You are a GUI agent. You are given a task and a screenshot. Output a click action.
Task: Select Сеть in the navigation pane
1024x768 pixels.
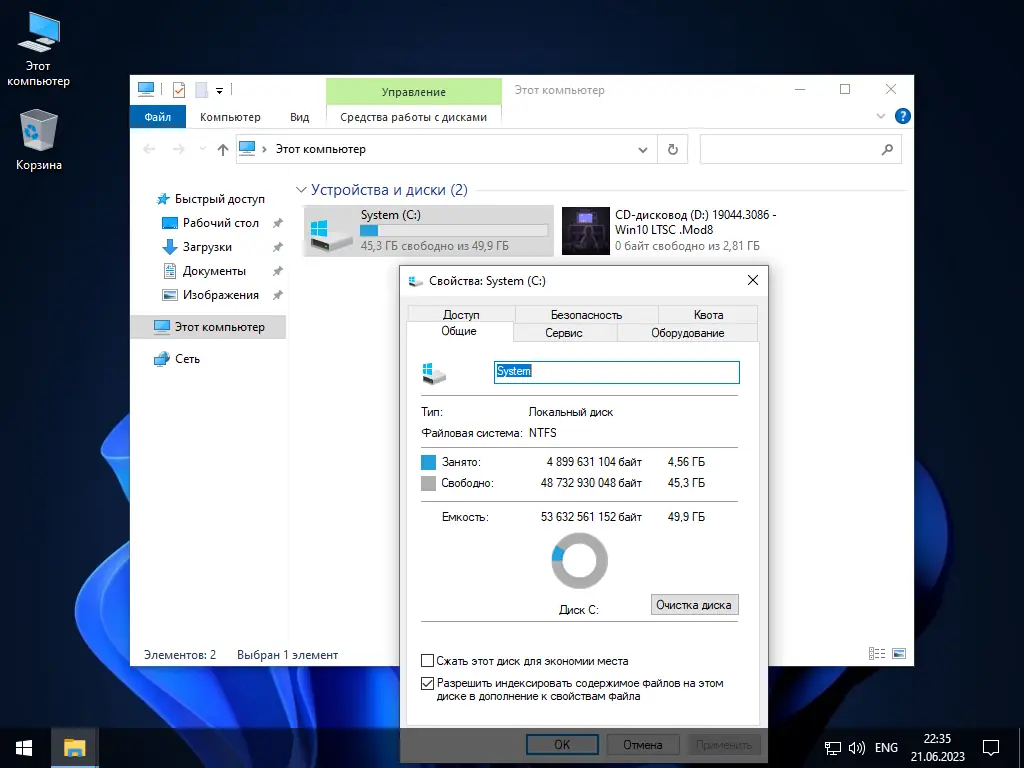pyautogui.click(x=187, y=359)
